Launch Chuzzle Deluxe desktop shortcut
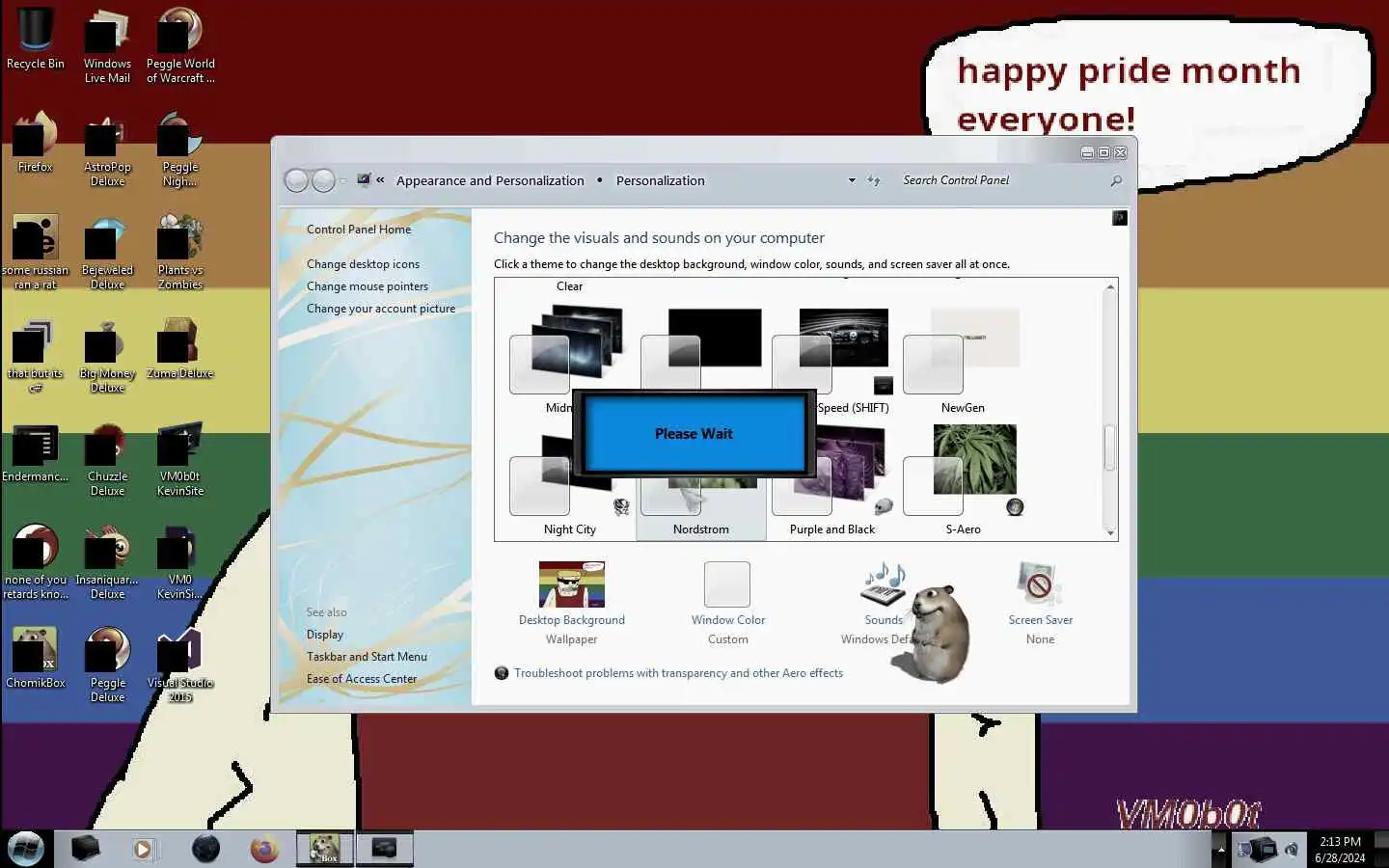The width and height of the screenshot is (1389, 868). [107, 458]
